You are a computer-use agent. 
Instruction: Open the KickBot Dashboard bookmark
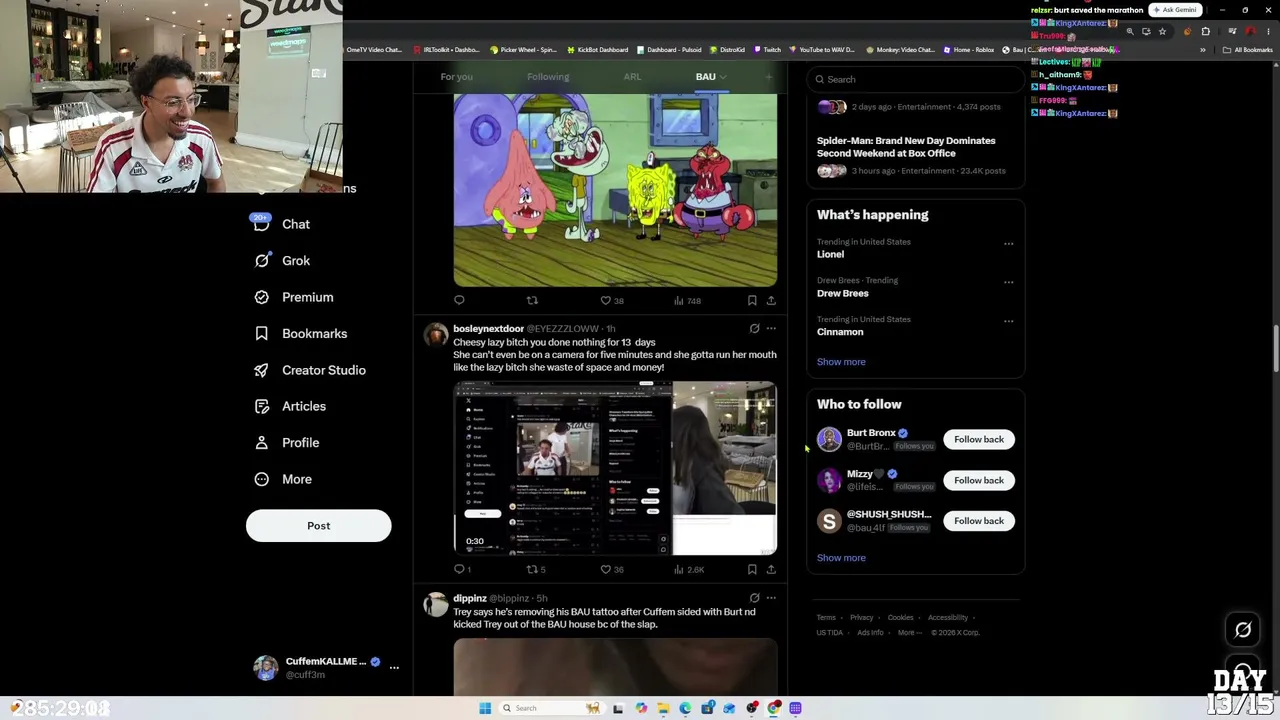[x=598, y=50]
